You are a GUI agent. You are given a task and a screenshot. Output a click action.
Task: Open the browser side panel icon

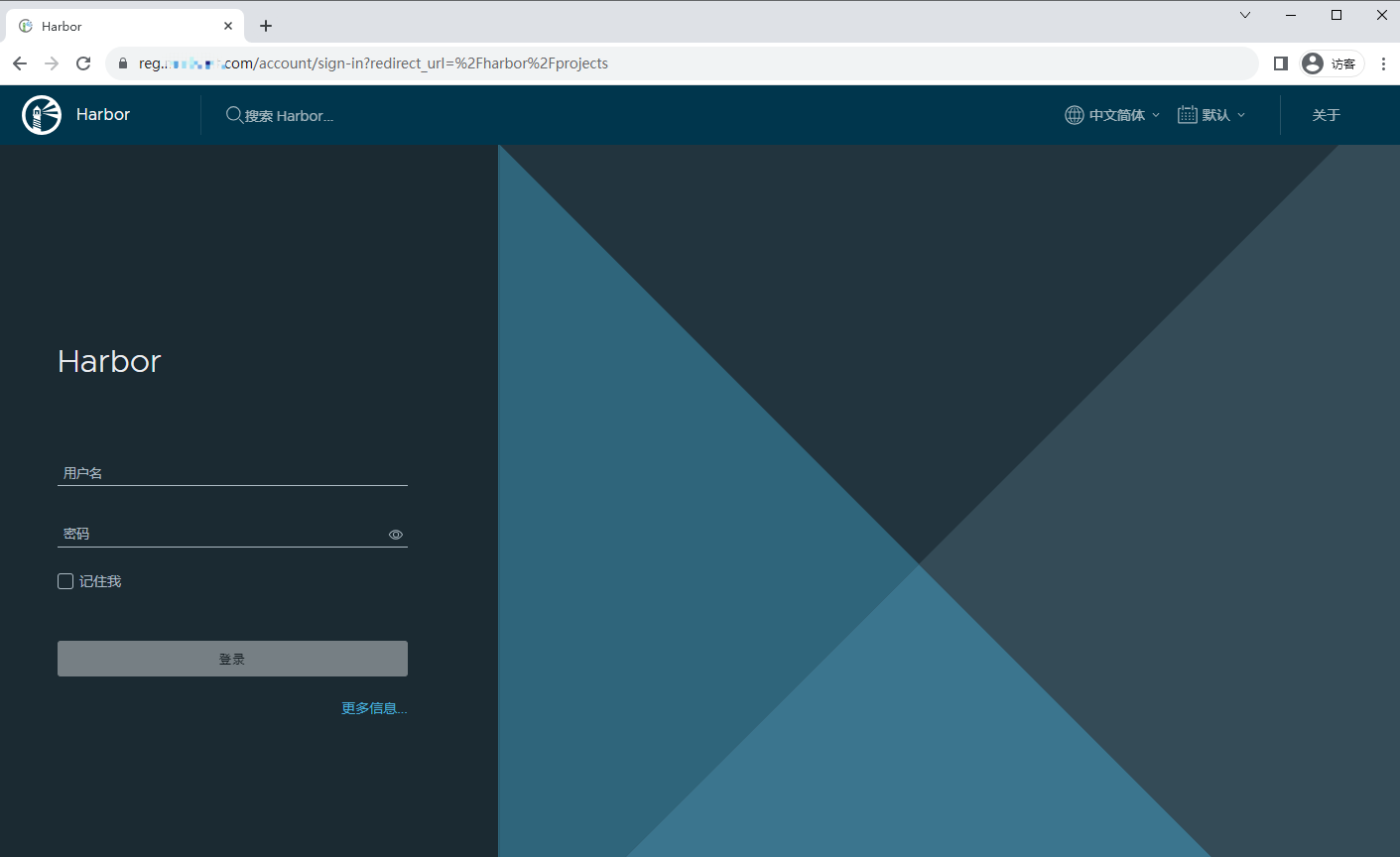click(x=1280, y=63)
